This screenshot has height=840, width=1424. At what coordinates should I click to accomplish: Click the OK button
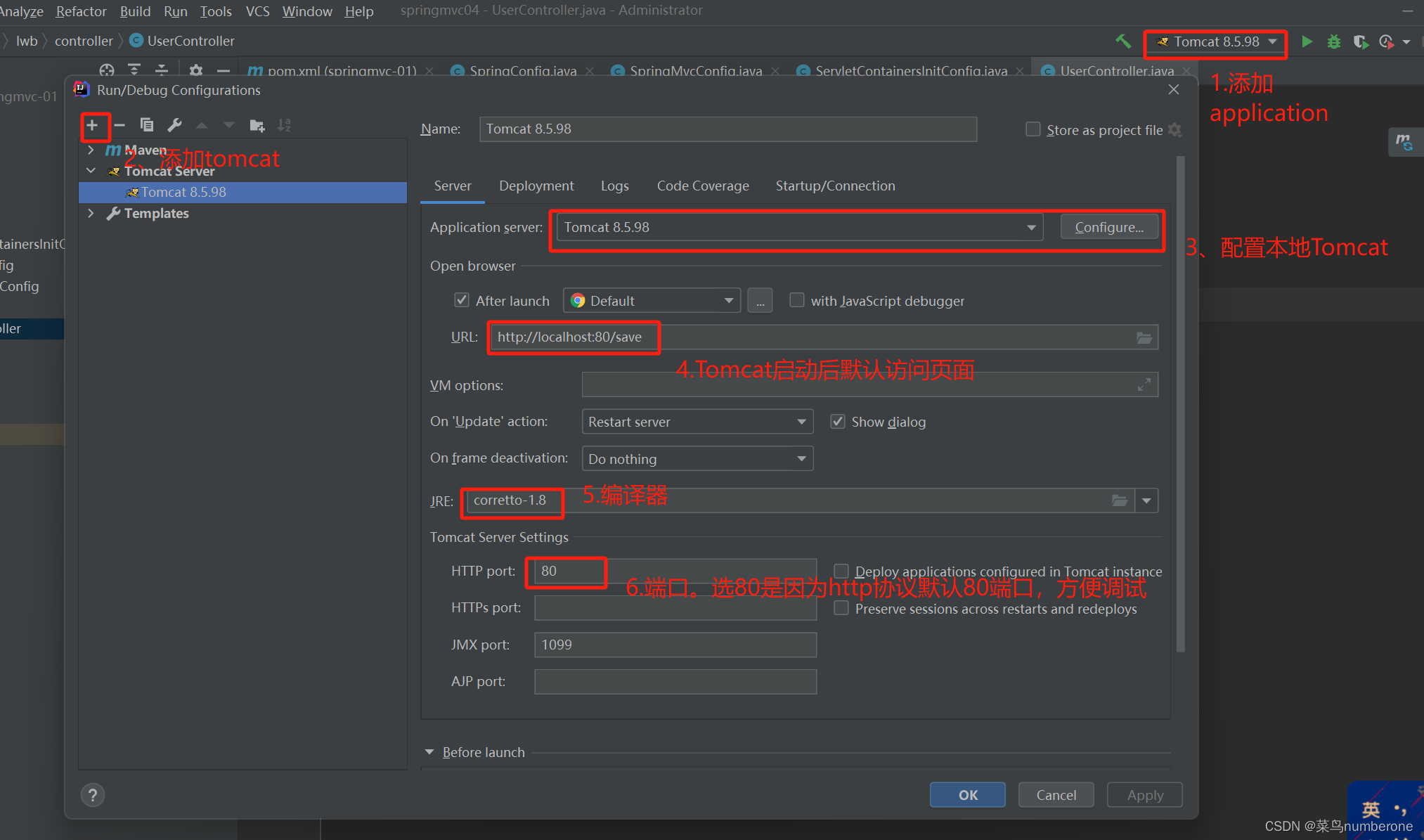pos(967,794)
